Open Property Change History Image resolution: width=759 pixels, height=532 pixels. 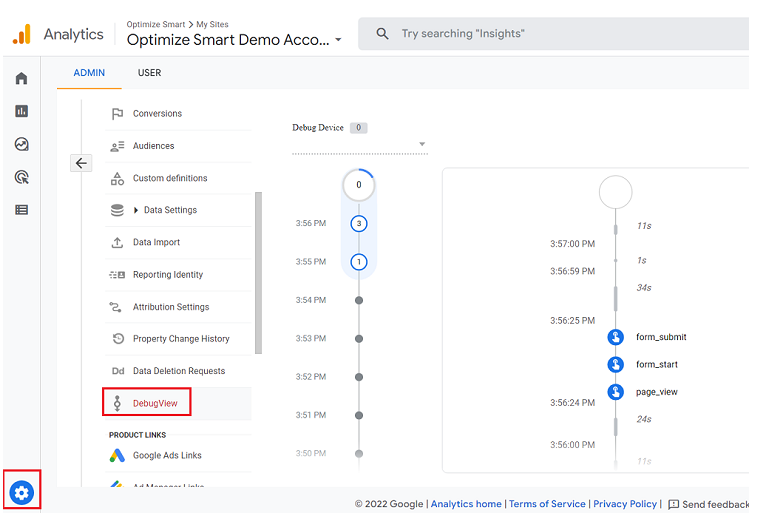[178, 339]
